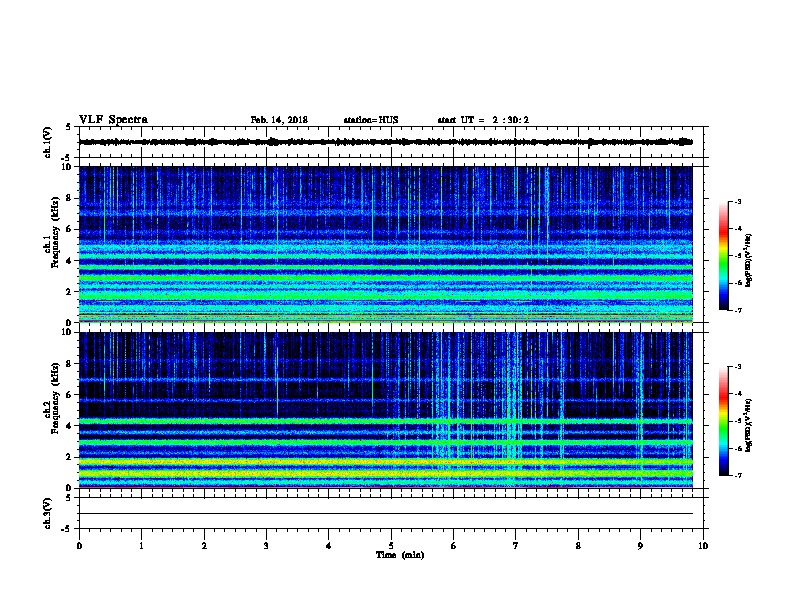
Task: Click the ch.1 'Frequency (kHz)' axis label
Action: click(x=55, y=233)
